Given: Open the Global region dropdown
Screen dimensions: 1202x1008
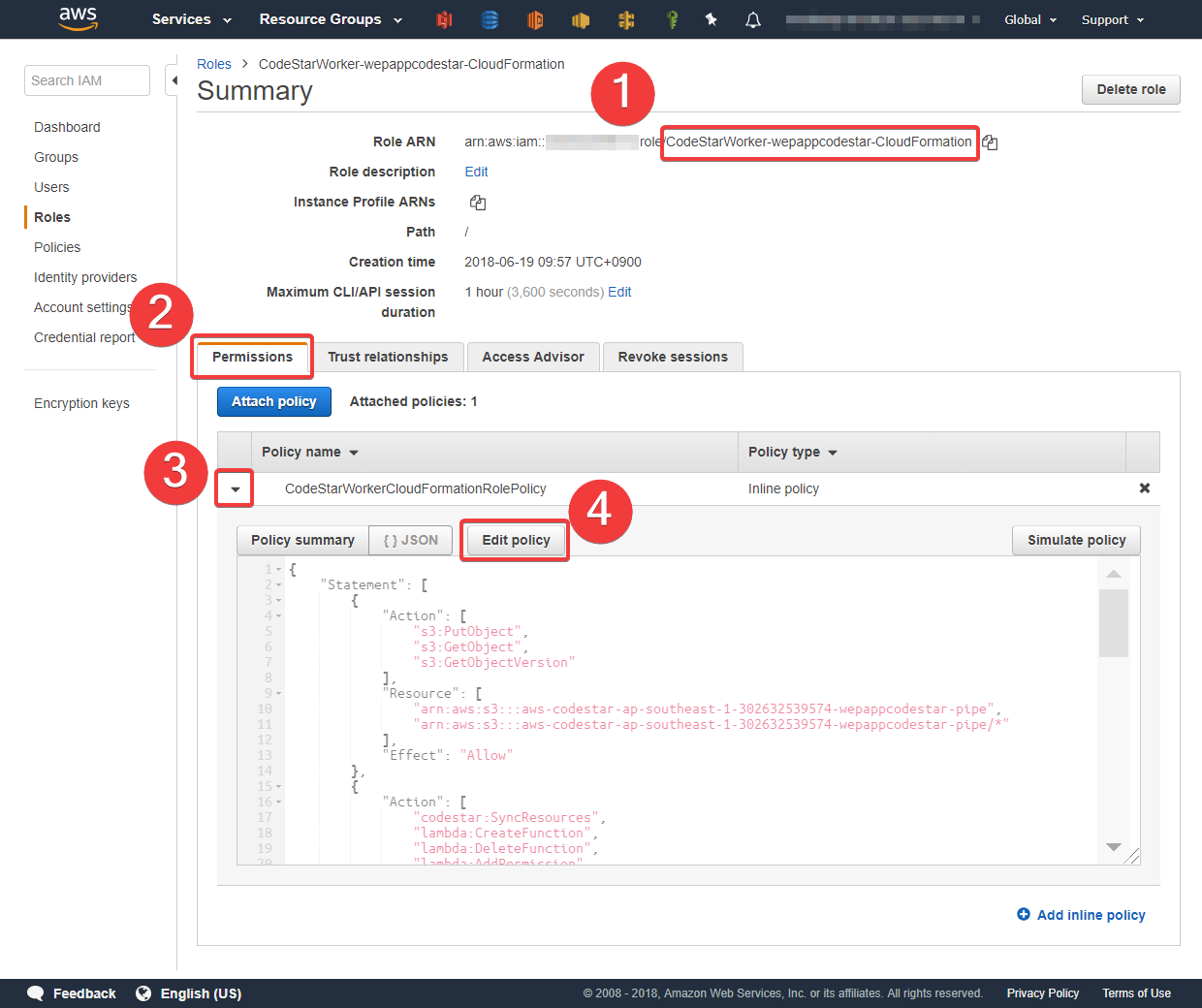Looking at the screenshot, I should pyautogui.click(x=1030, y=19).
